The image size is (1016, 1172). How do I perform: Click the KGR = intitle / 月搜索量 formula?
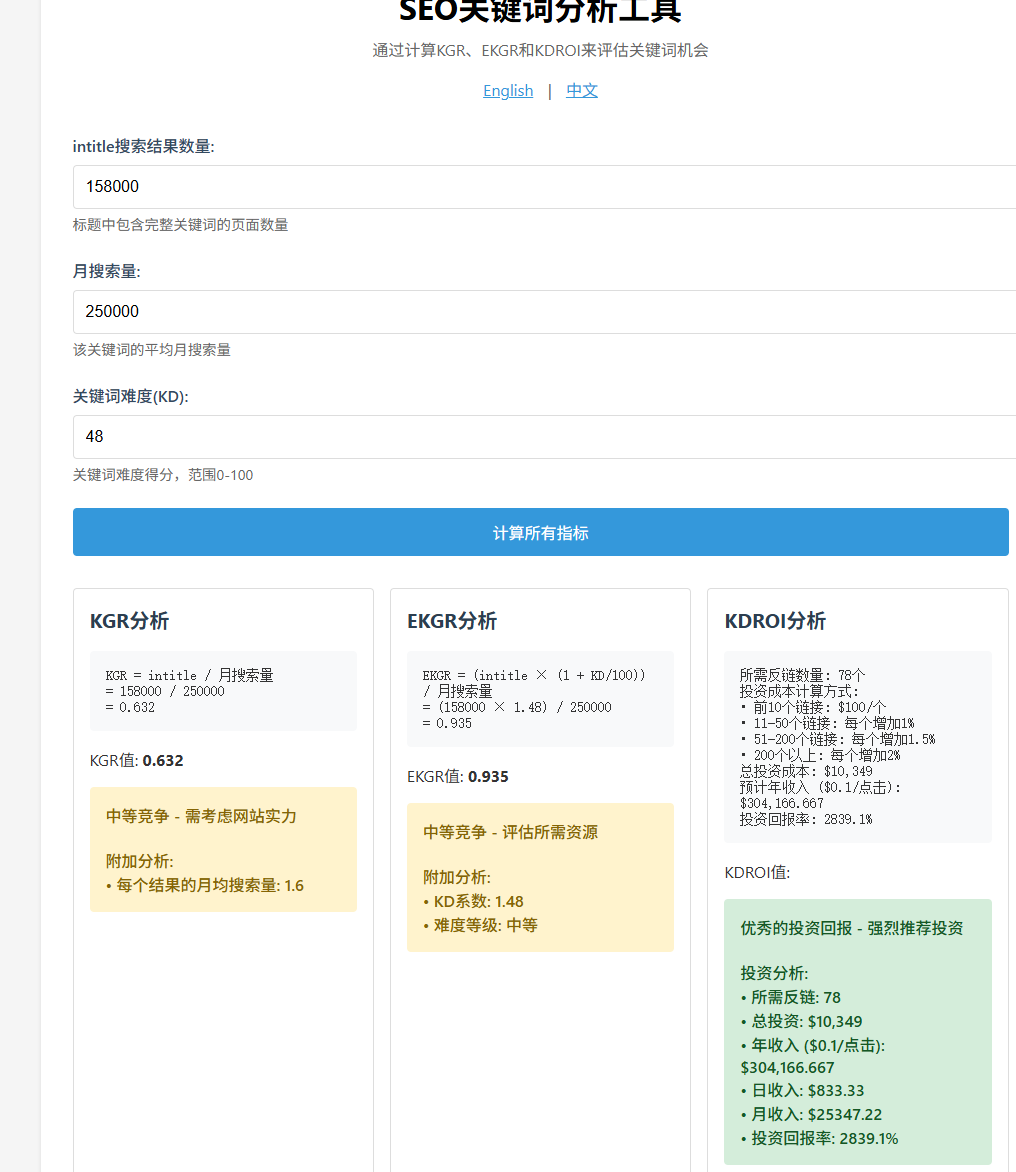189,676
